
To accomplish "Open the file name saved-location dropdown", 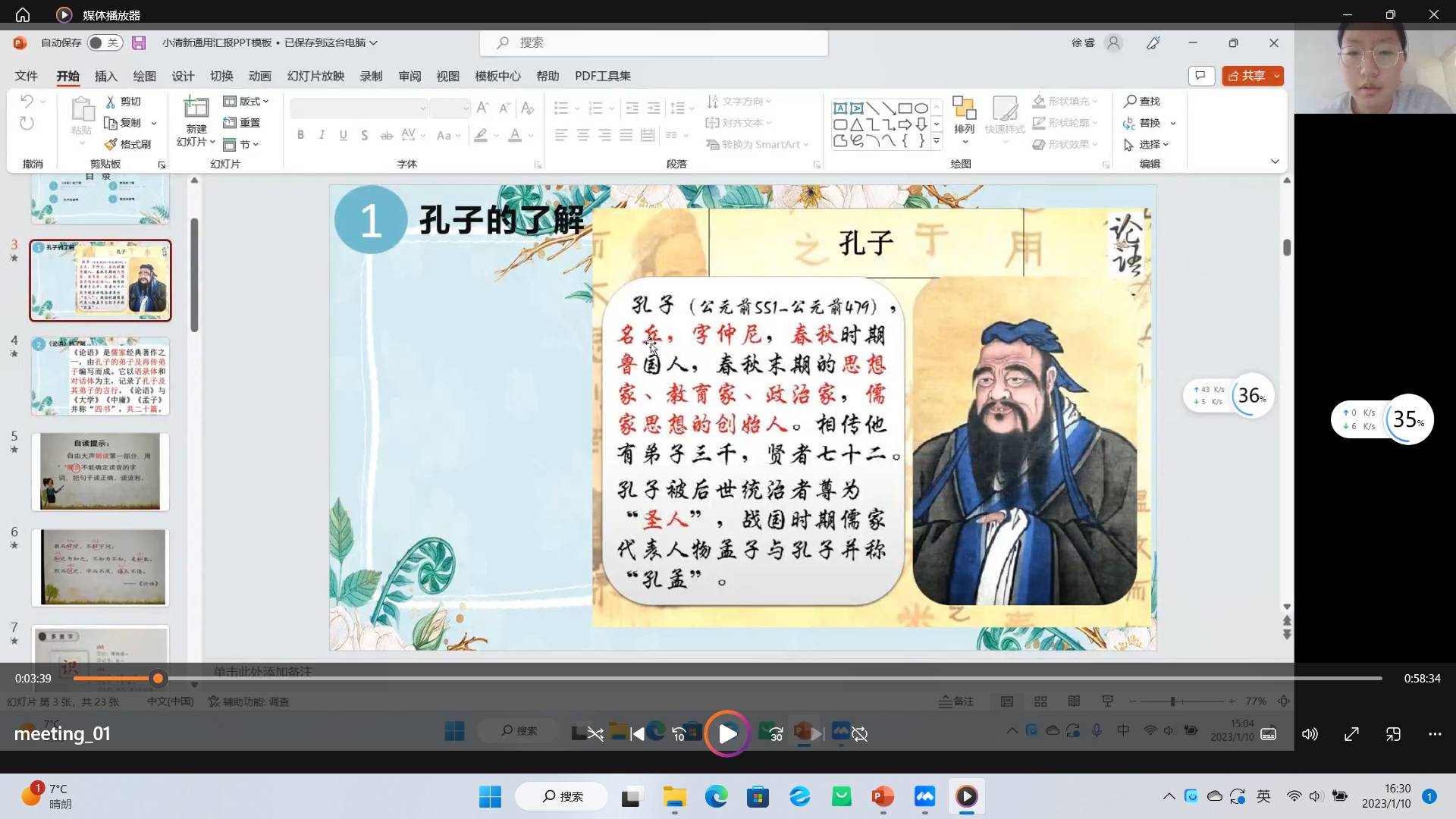I will (374, 42).
